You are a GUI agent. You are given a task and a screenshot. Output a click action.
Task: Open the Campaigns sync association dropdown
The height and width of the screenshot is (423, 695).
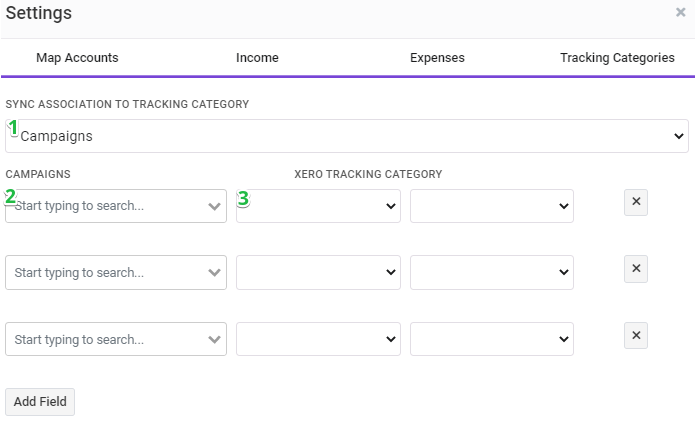point(347,136)
